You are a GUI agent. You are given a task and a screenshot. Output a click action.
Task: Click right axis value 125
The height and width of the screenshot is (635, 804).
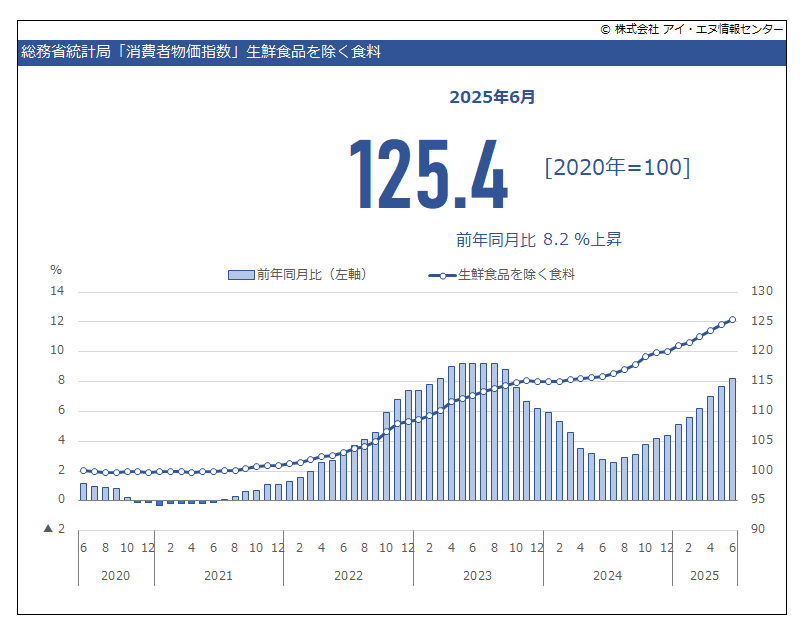762,321
